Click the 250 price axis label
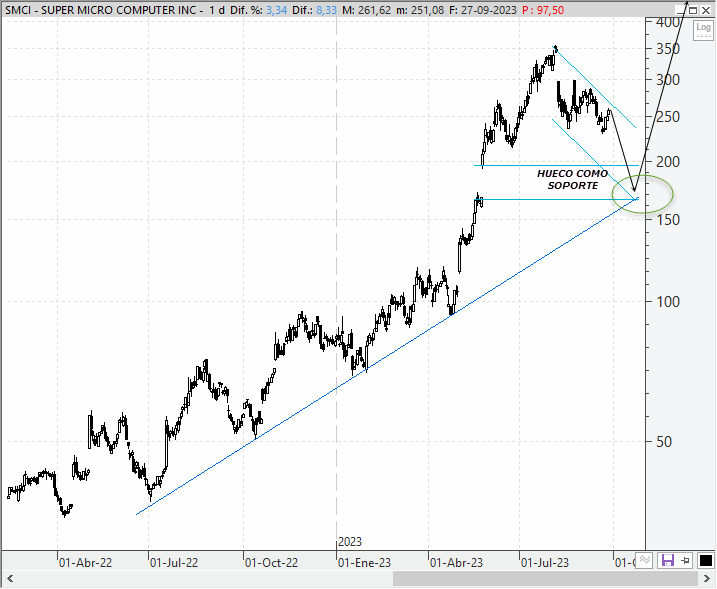The image size is (717, 589). (x=668, y=117)
